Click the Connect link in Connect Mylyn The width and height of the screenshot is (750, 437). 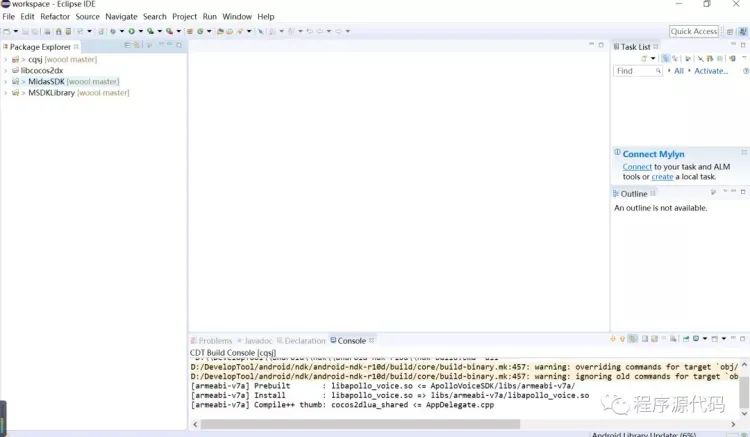(637, 167)
